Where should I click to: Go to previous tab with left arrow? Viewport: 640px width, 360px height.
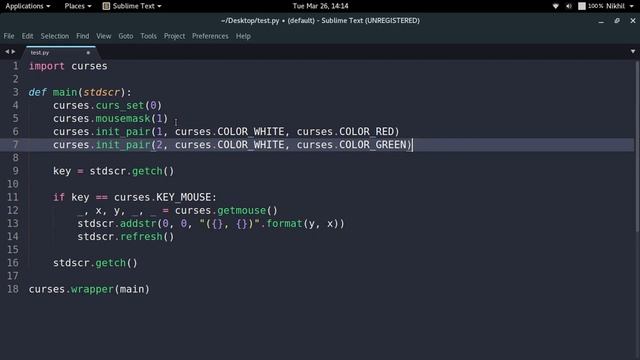pos(7,51)
